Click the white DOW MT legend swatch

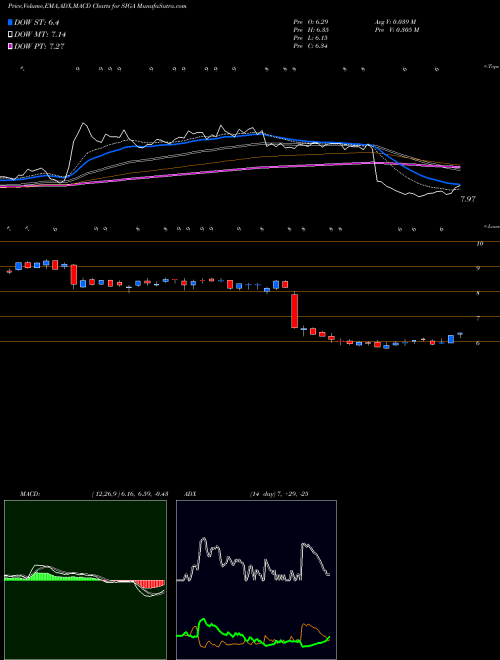(11, 34)
